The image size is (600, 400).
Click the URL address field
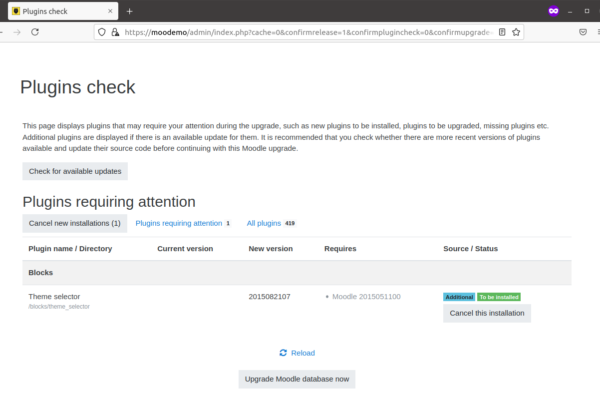(308, 32)
